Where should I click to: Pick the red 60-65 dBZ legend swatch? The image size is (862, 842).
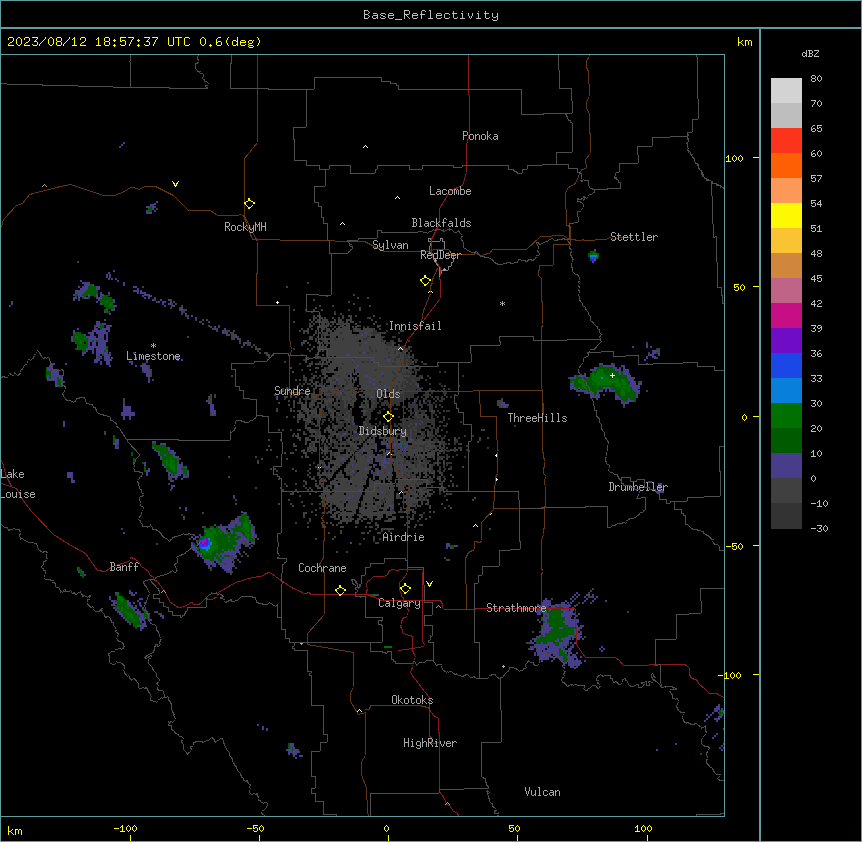point(786,140)
